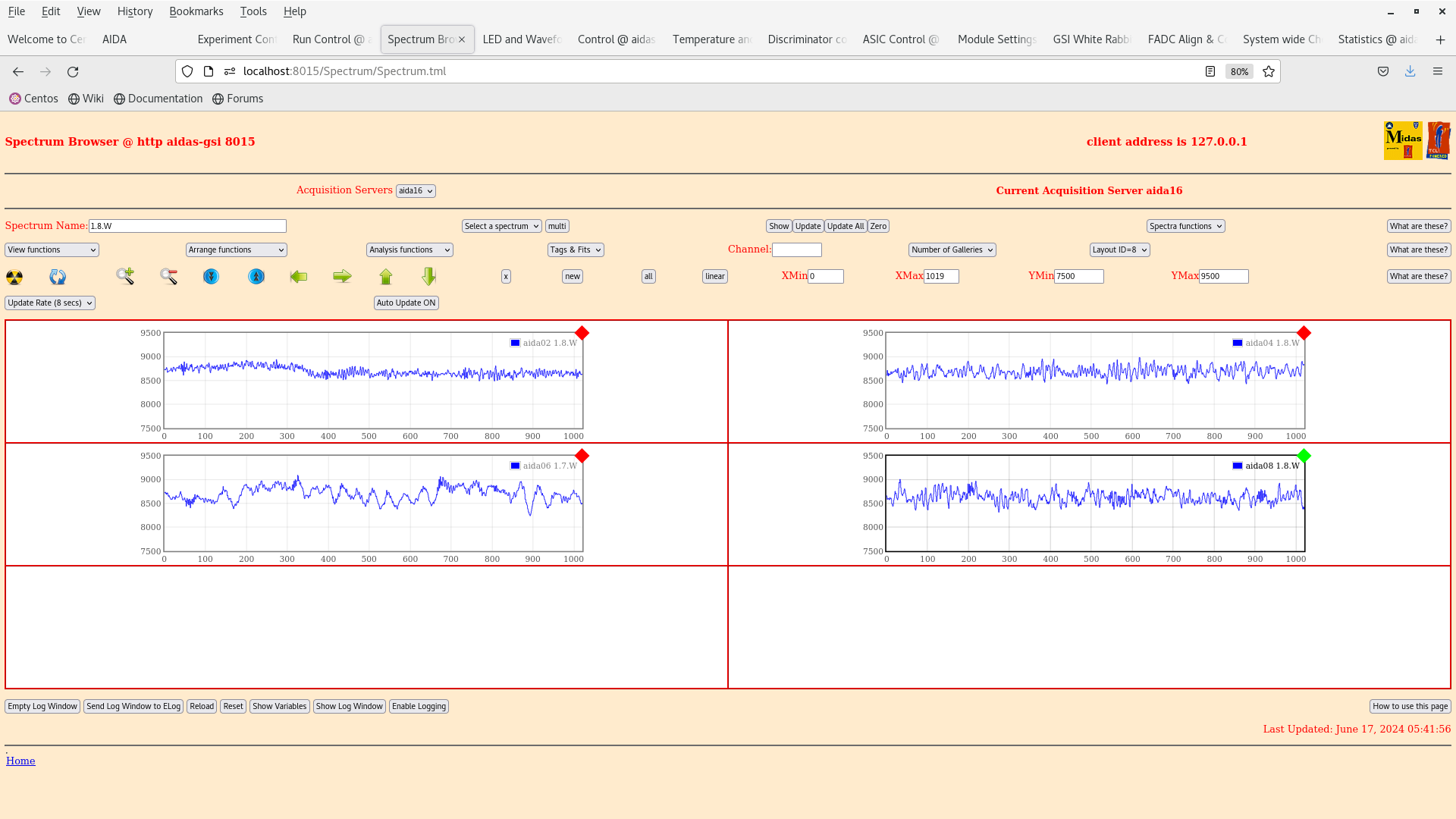The width and height of the screenshot is (1456, 819).
Task: Open the Tools menu
Action: (x=253, y=11)
